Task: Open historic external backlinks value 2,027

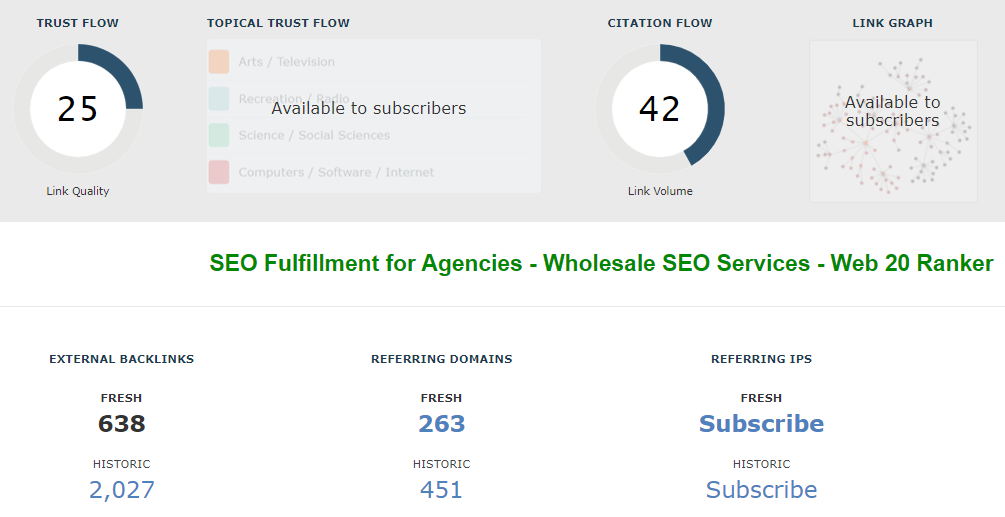Action: 122,490
